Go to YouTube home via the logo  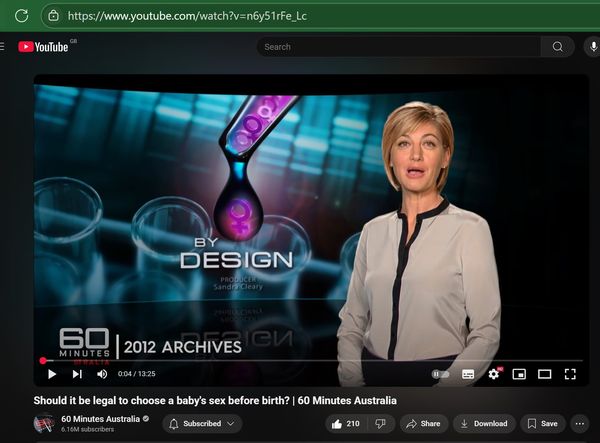click(x=43, y=47)
